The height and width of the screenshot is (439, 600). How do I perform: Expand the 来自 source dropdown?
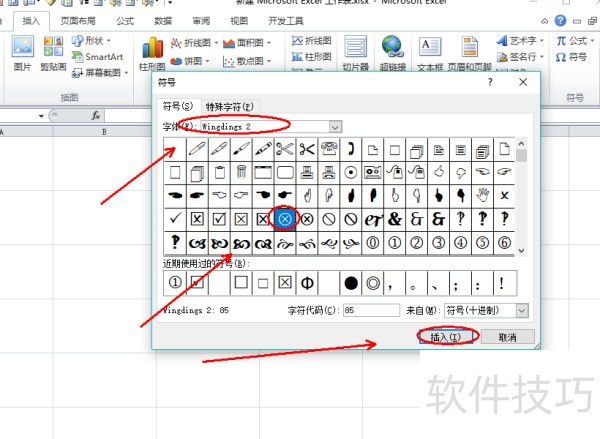tap(521, 311)
